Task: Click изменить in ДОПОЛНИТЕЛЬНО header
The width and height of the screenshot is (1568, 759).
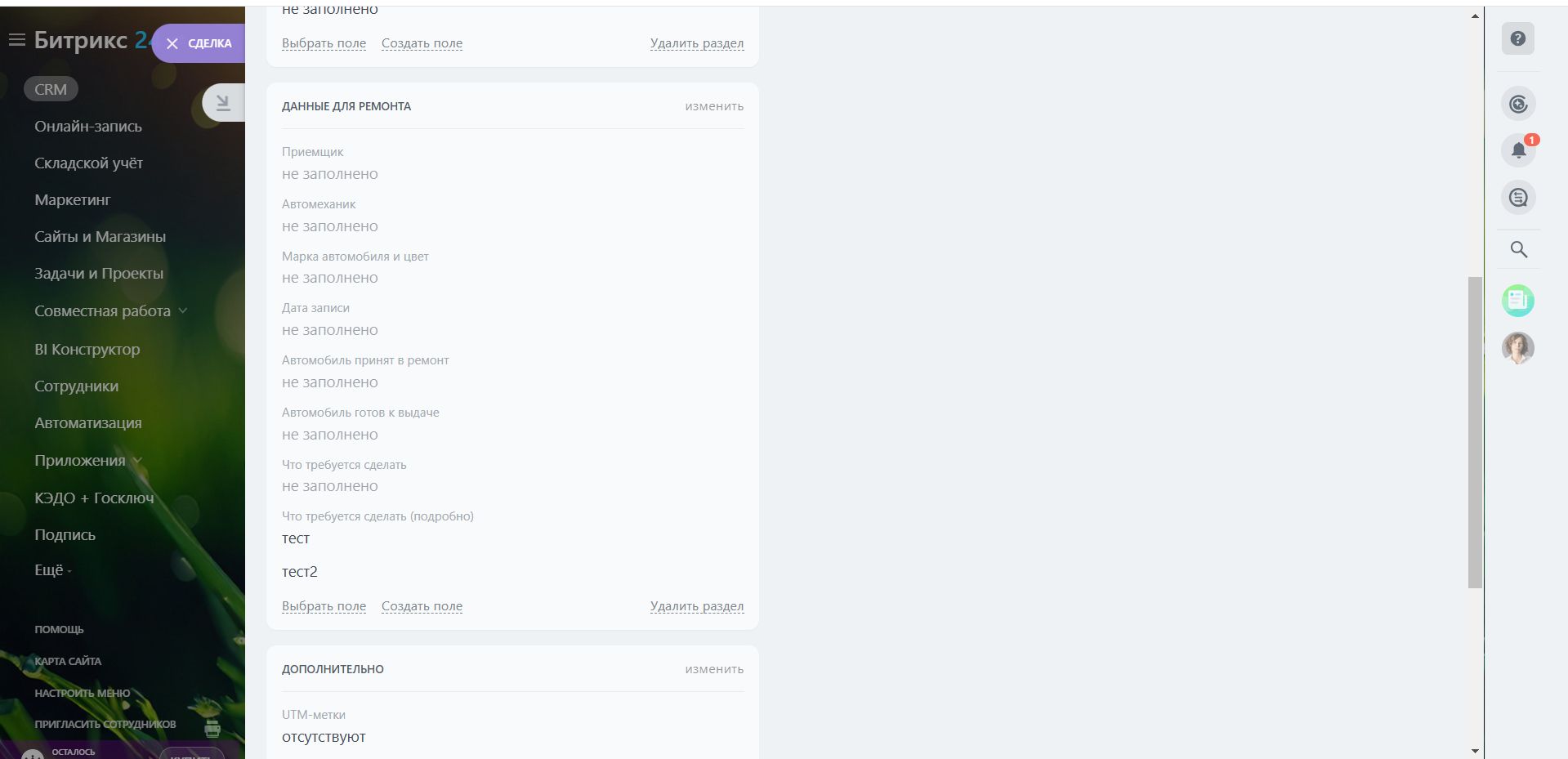Action: [x=714, y=669]
